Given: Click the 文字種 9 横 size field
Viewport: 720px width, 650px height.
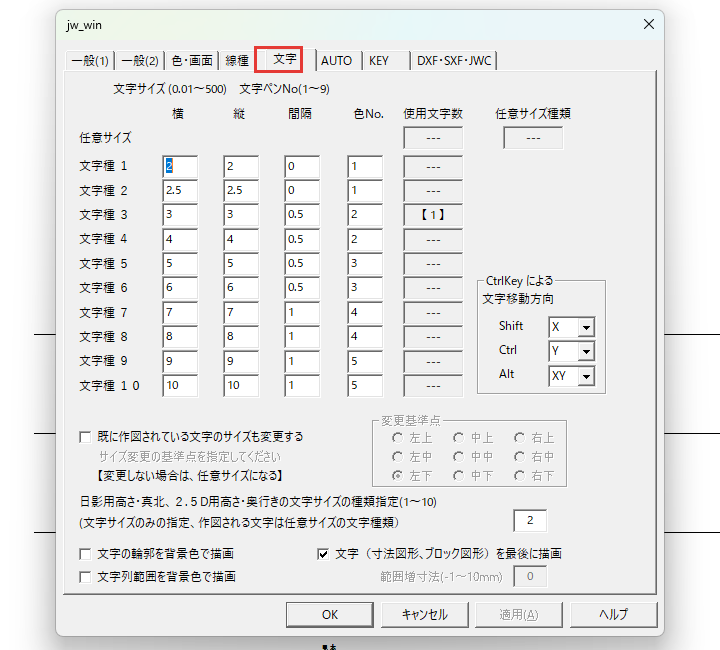Looking at the screenshot, I should (180, 361).
